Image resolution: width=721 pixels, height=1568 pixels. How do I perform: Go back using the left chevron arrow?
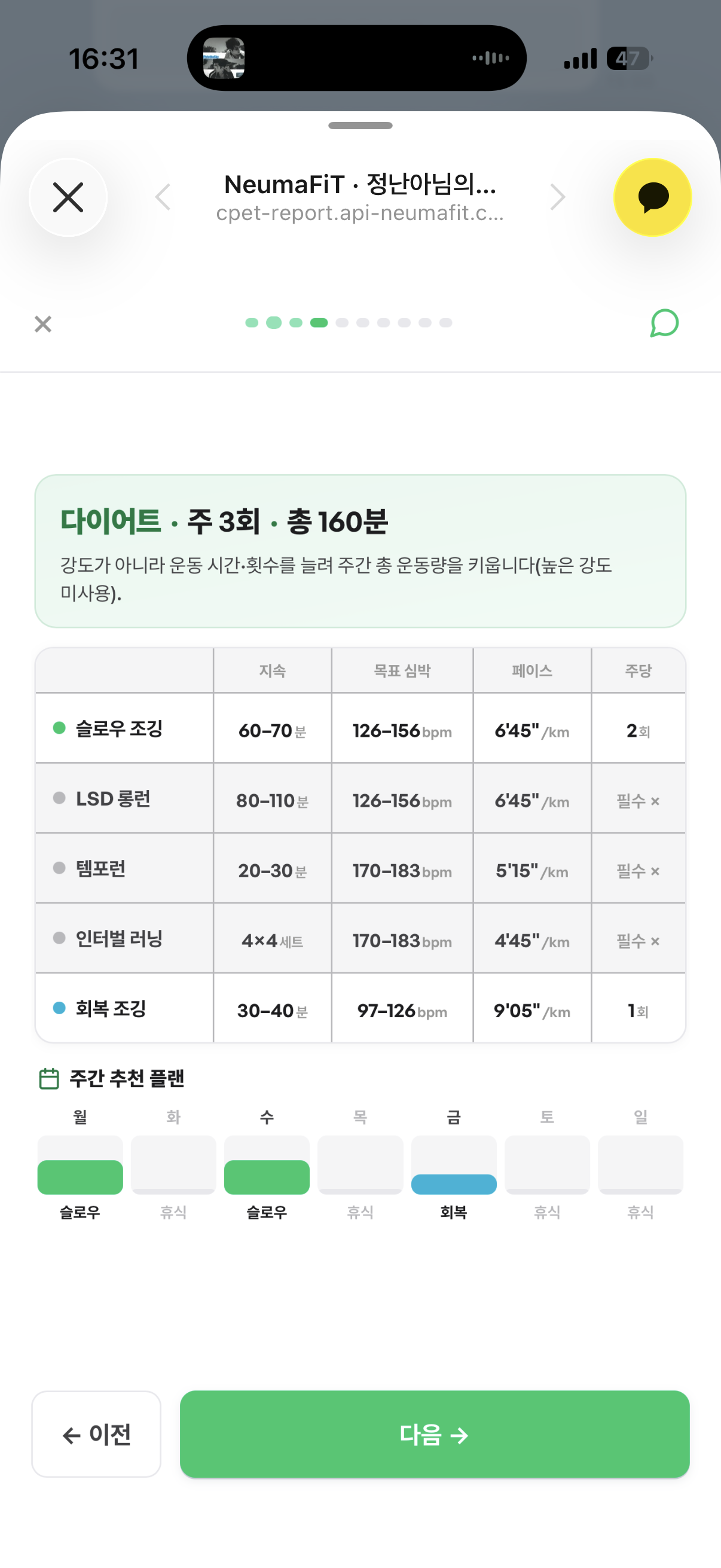[x=163, y=197]
